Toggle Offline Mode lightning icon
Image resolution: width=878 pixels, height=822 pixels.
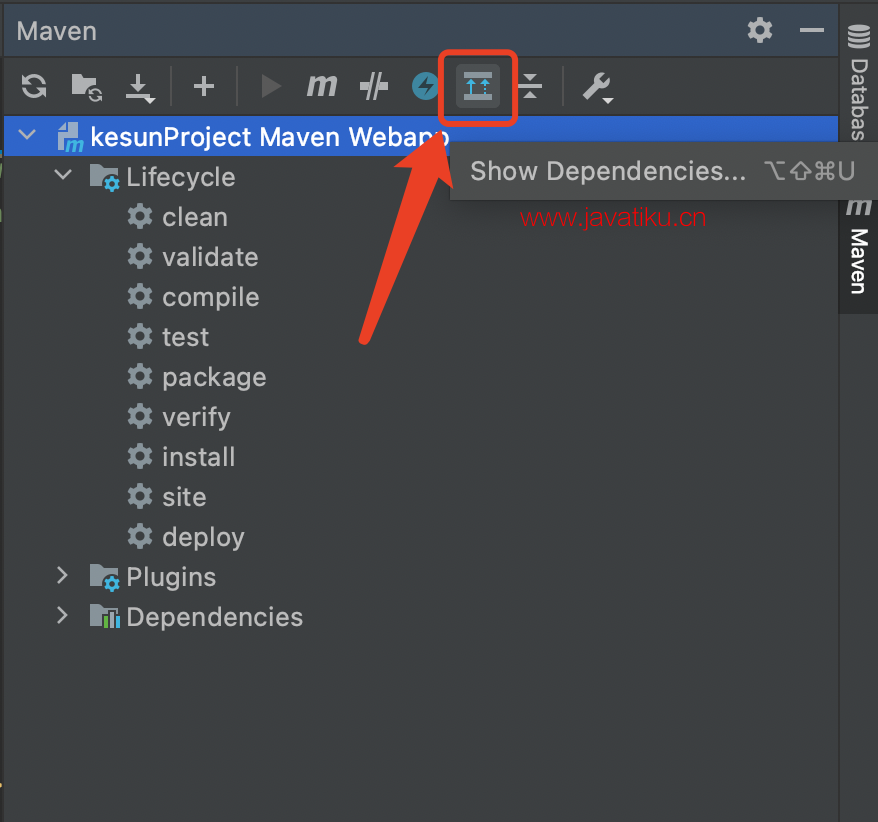pyautogui.click(x=425, y=86)
